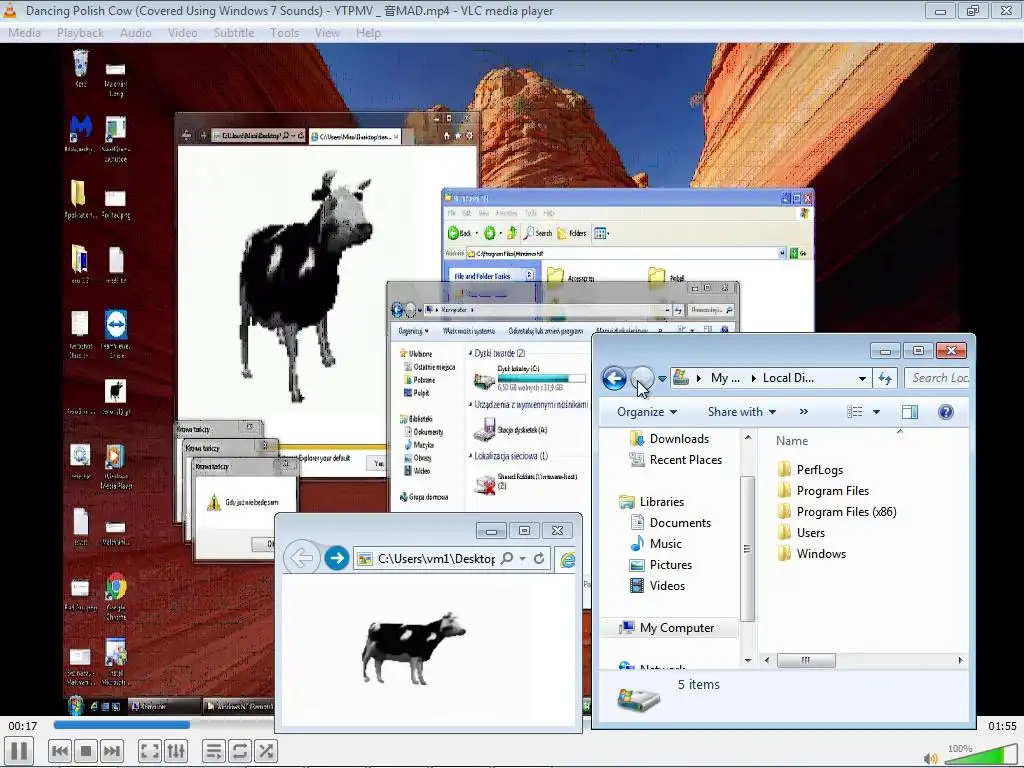Image resolution: width=1024 pixels, height=768 pixels.
Task: Open the Help menu in VLC
Action: [368, 33]
